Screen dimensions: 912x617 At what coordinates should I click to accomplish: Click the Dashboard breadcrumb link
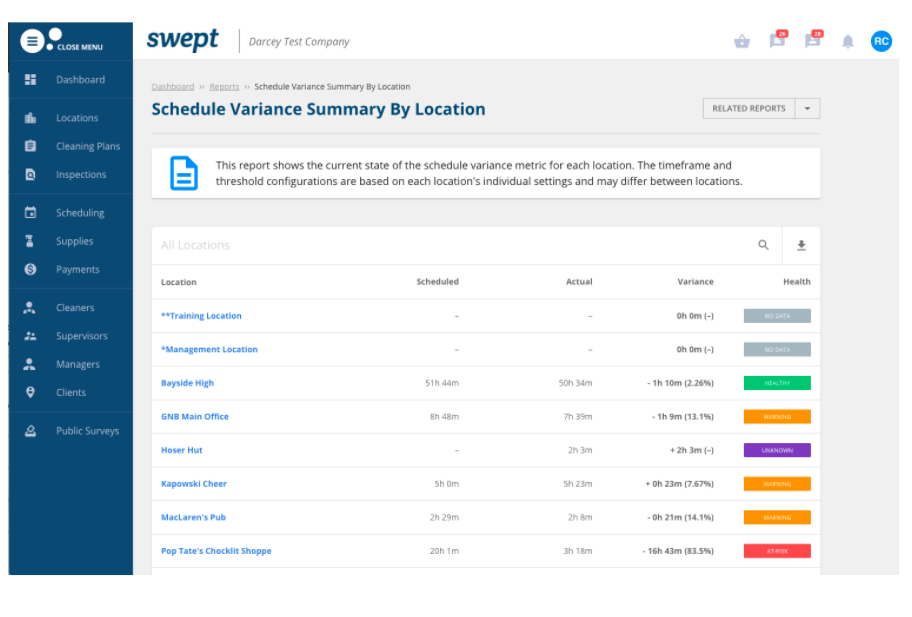(x=173, y=87)
